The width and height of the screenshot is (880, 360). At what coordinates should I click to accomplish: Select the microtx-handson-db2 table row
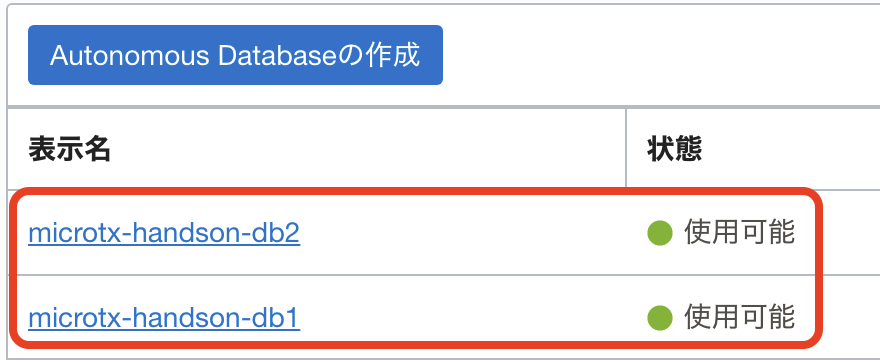tap(443, 233)
